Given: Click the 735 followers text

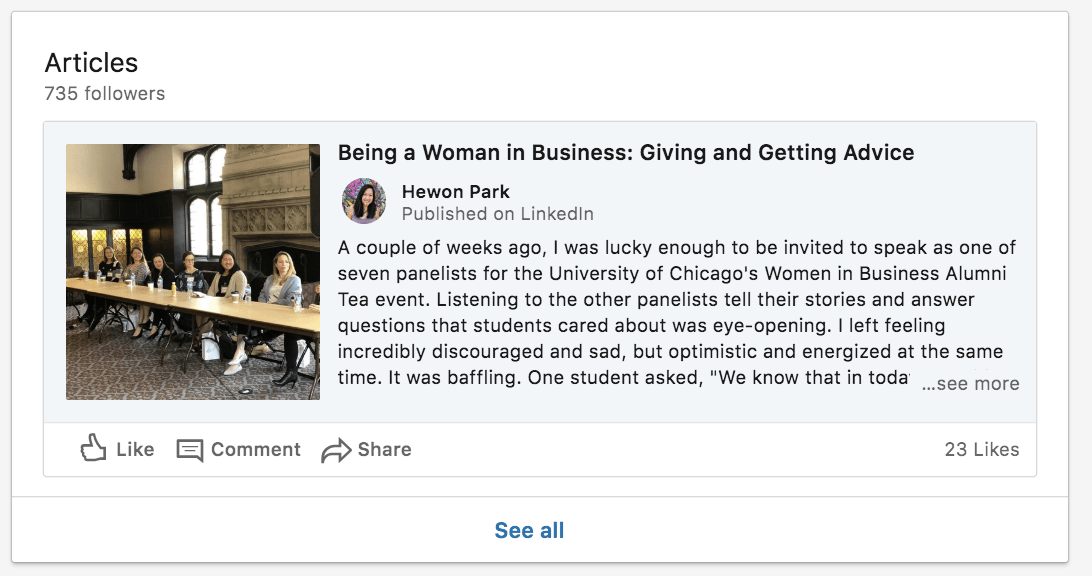Looking at the screenshot, I should [104, 93].
